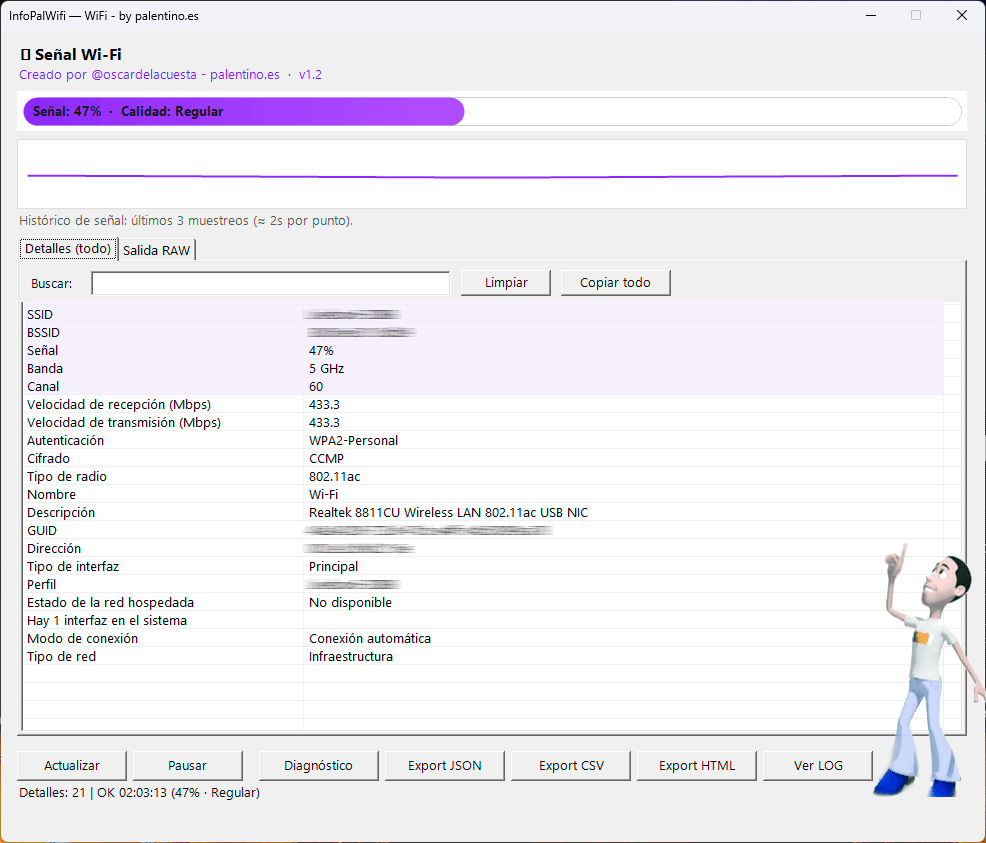Image resolution: width=986 pixels, height=843 pixels.
Task: Maximize the InfoPalWifi window
Action: click(915, 15)
